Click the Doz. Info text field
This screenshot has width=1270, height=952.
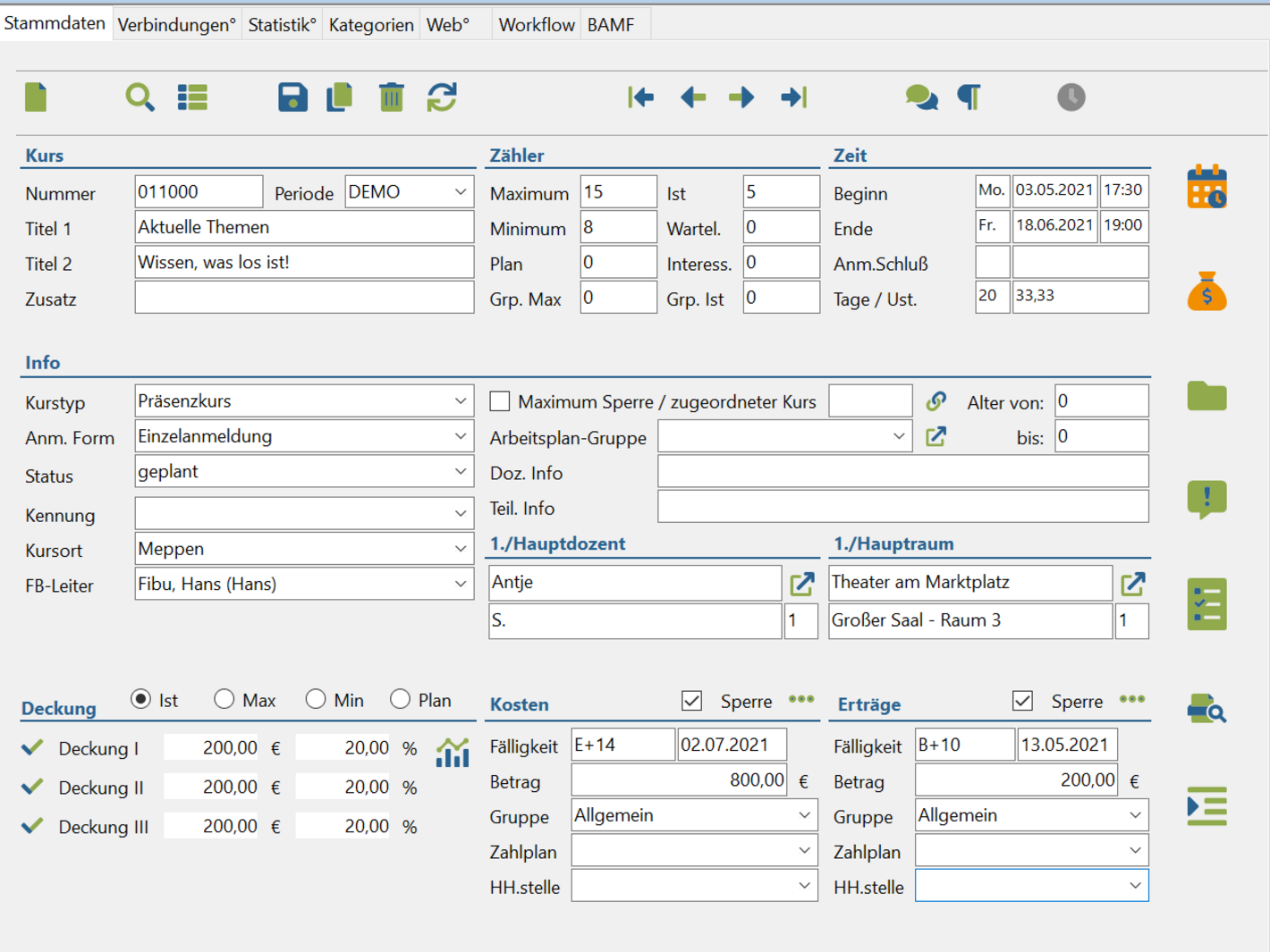tap(903, 472)
